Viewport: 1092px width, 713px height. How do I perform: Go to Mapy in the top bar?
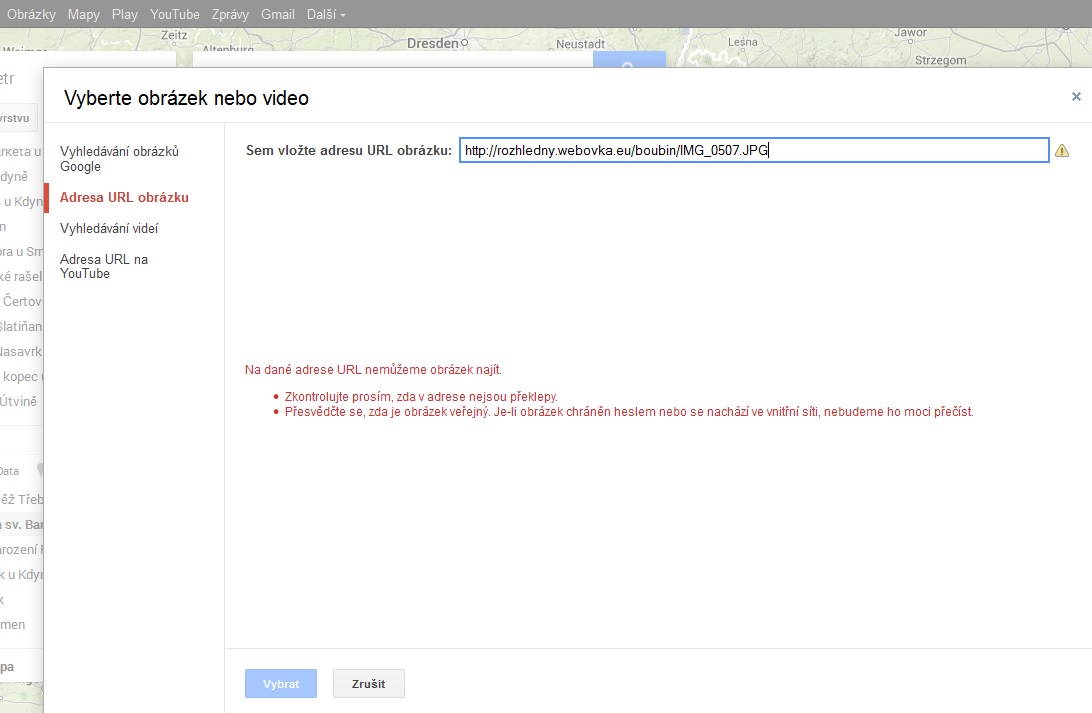[83, 15]
